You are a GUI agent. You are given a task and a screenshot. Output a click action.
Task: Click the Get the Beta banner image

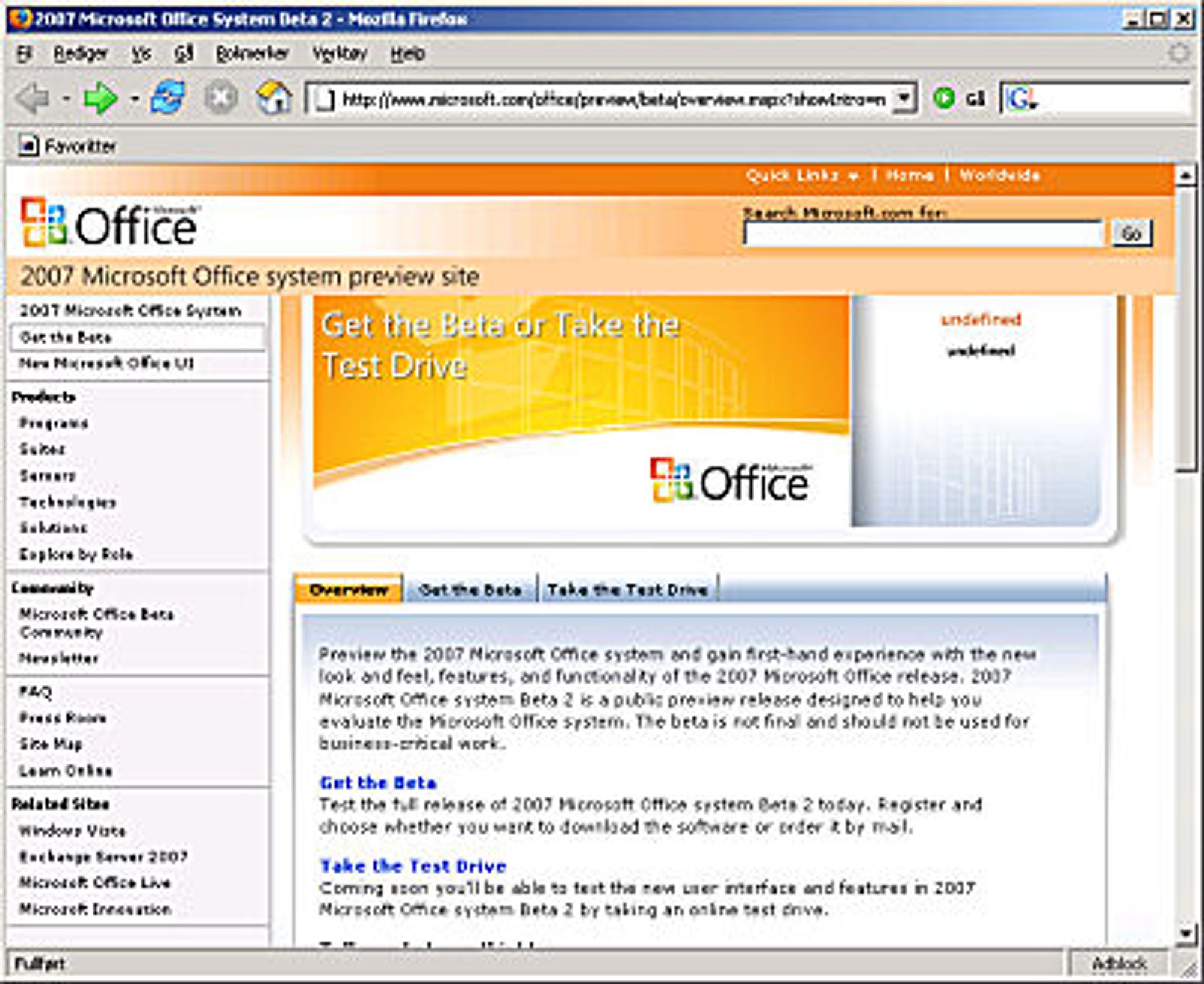[x=581, y=410]
